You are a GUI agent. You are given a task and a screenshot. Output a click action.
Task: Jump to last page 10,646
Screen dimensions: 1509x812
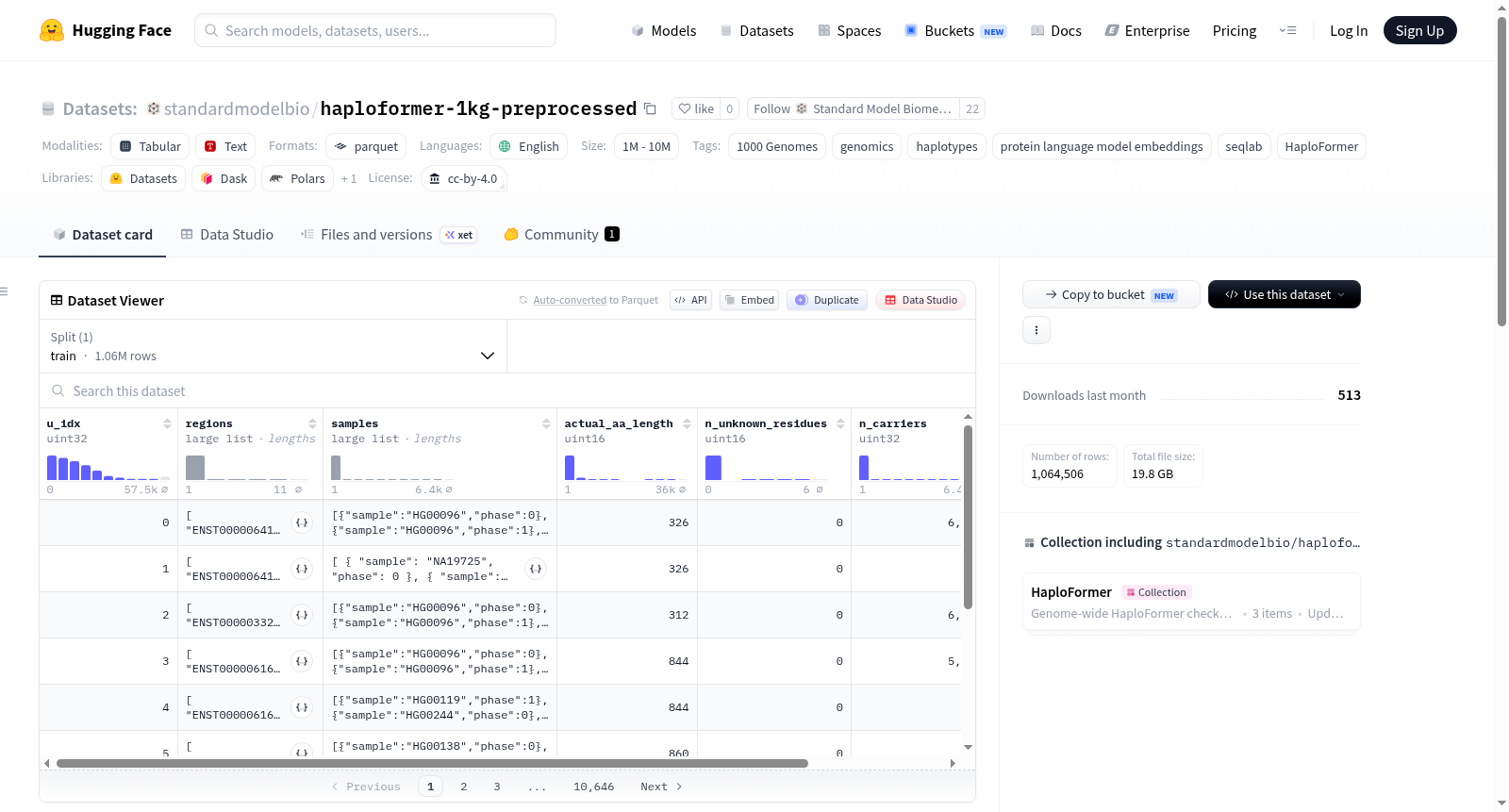(x=593, y=787)
